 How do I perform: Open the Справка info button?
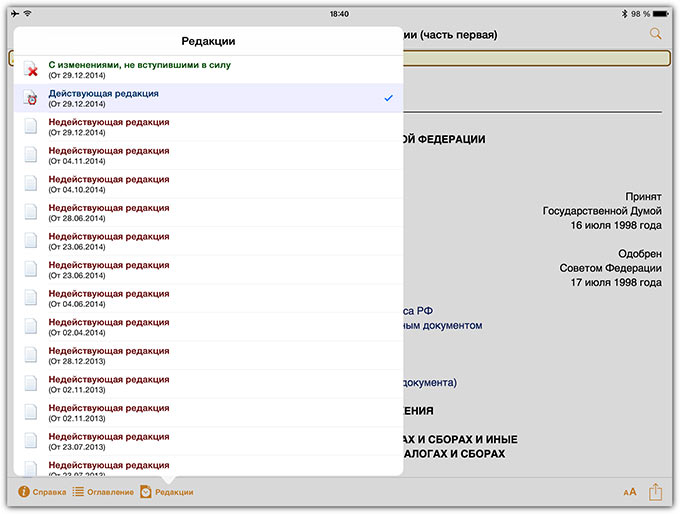[x=42, y=492]
